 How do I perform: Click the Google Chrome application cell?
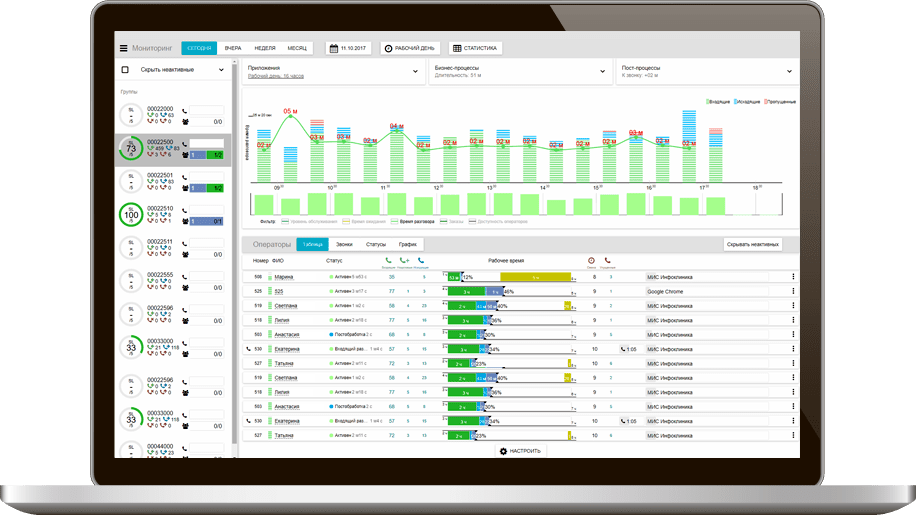pos(706,291)
